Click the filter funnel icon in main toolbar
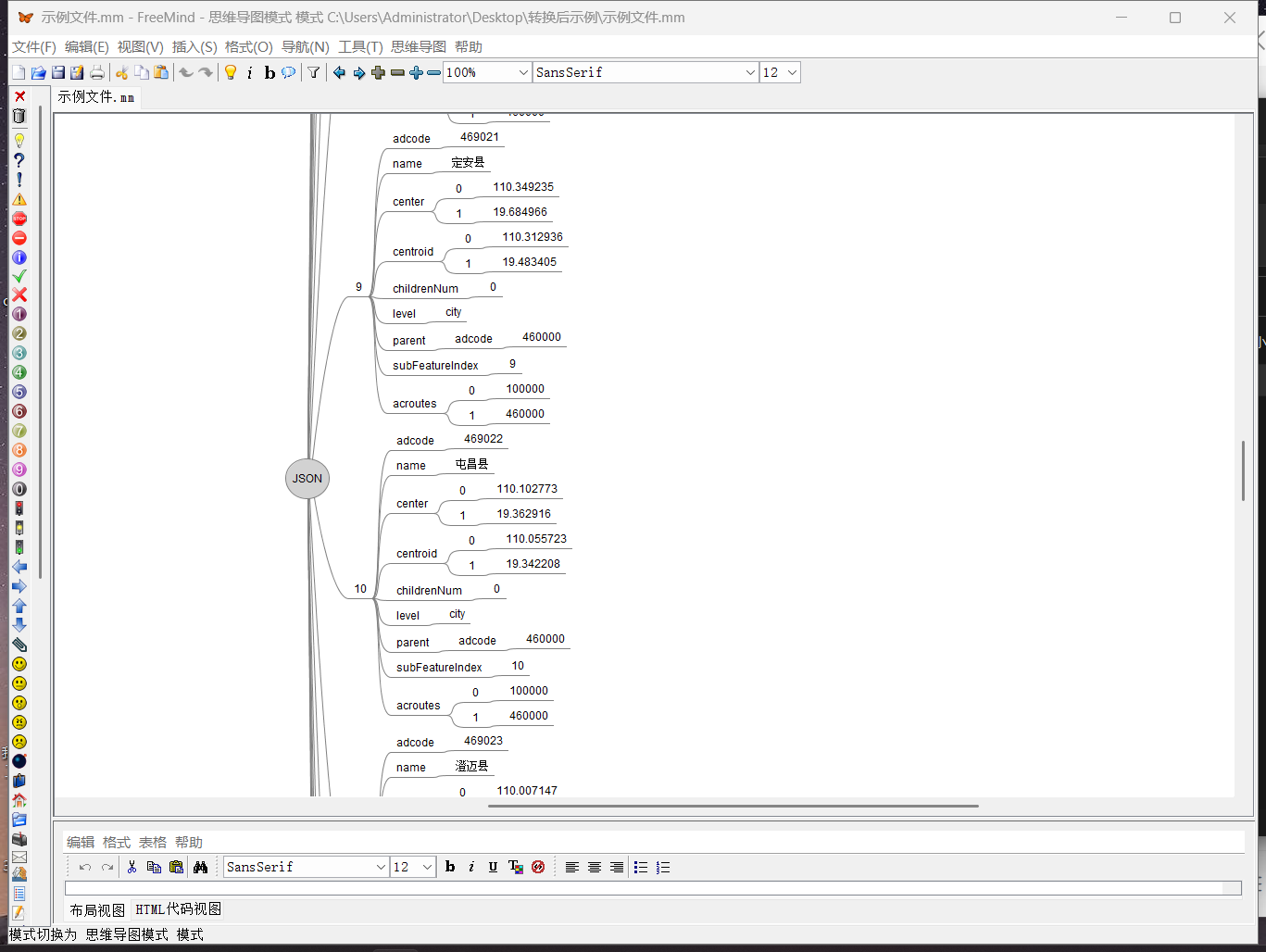Screen dimensions: 1266x952 [x=314, y=72]
